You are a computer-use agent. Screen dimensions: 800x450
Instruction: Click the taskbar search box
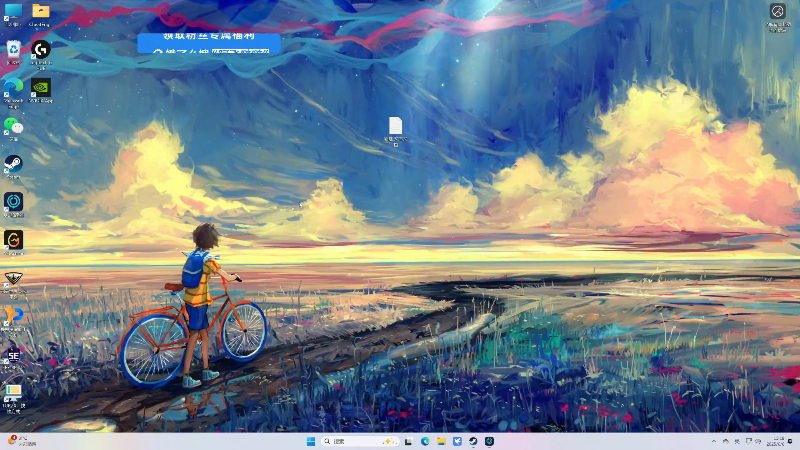coord(360,441)
